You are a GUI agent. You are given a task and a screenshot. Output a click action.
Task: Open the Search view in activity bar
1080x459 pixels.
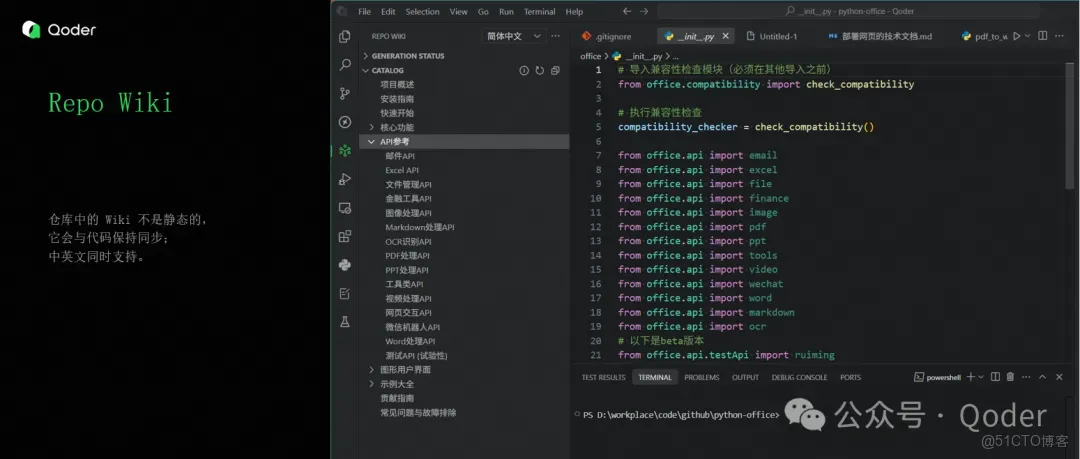point(345,65)
